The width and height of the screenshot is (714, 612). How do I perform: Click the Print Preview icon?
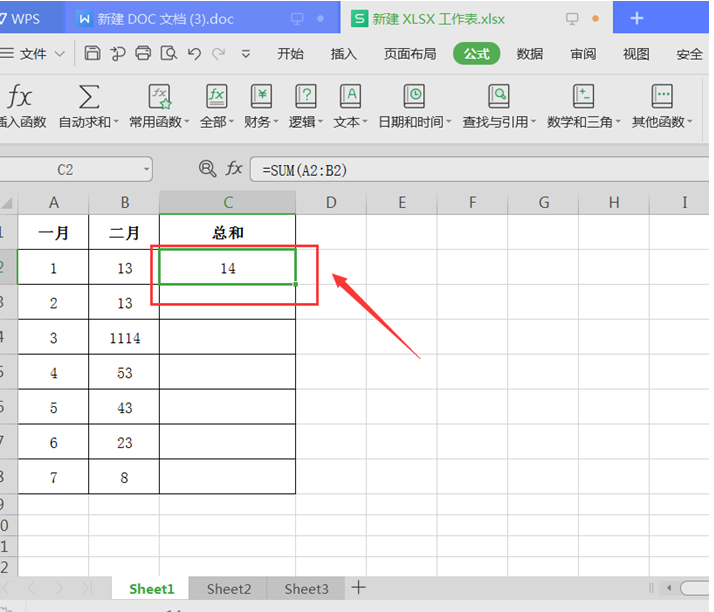(x=168, y=53)
